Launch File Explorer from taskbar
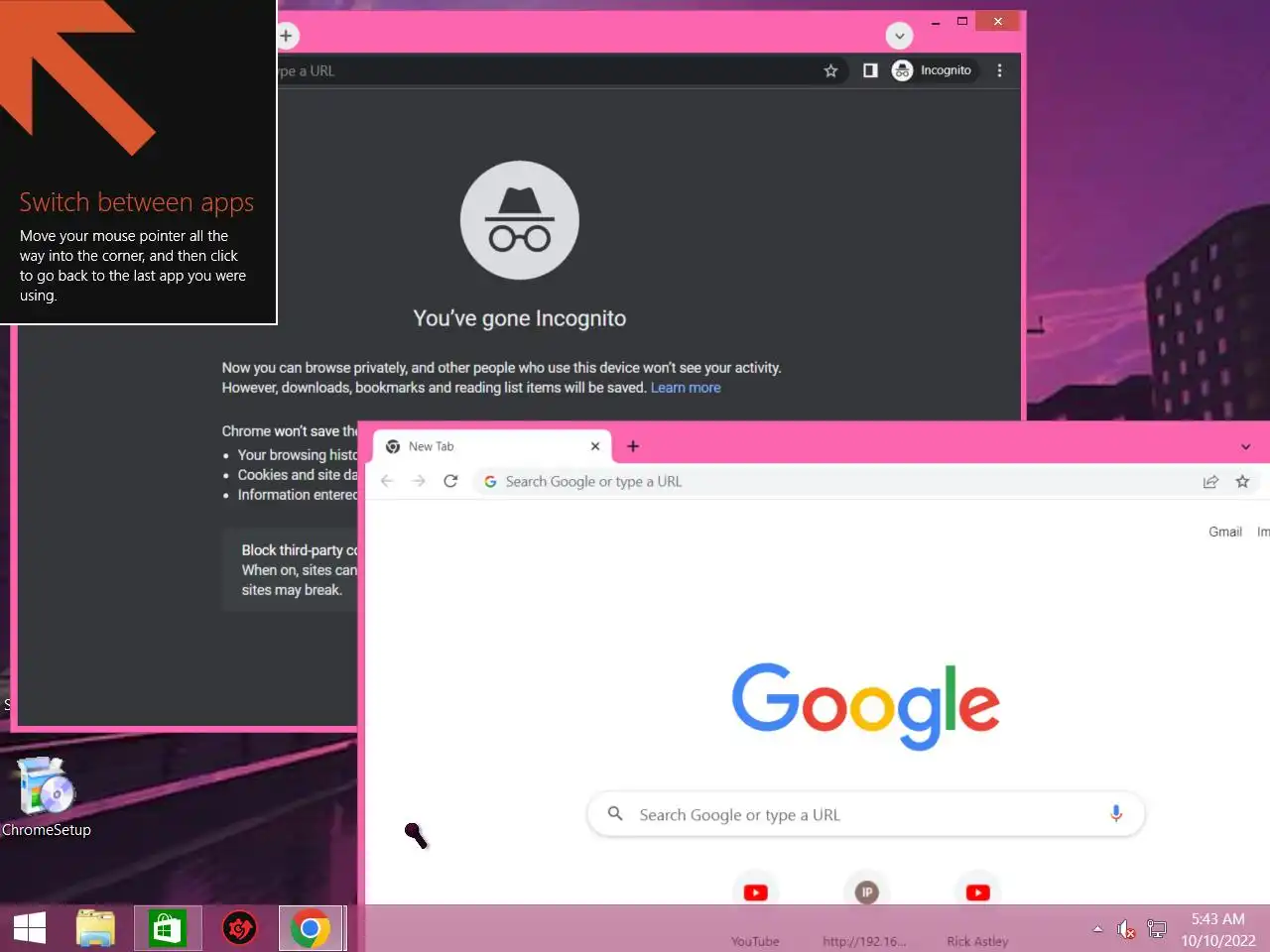Screen dimensions: 1270x952 [x=96, y=929]
